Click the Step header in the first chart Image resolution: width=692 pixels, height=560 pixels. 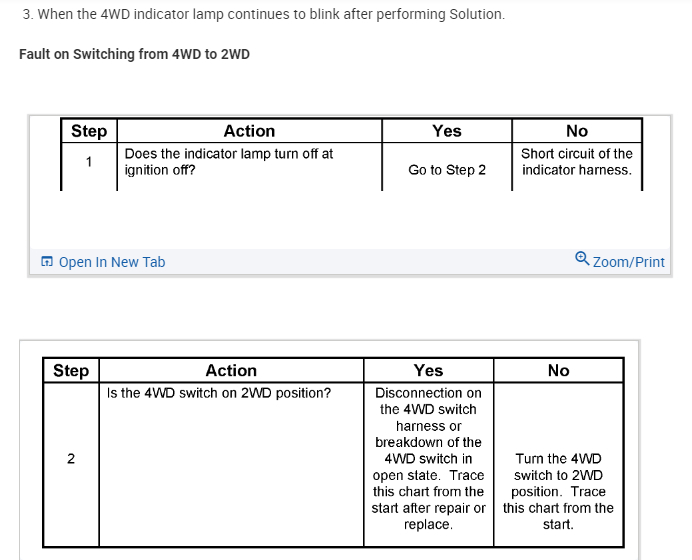pos(89,131)
